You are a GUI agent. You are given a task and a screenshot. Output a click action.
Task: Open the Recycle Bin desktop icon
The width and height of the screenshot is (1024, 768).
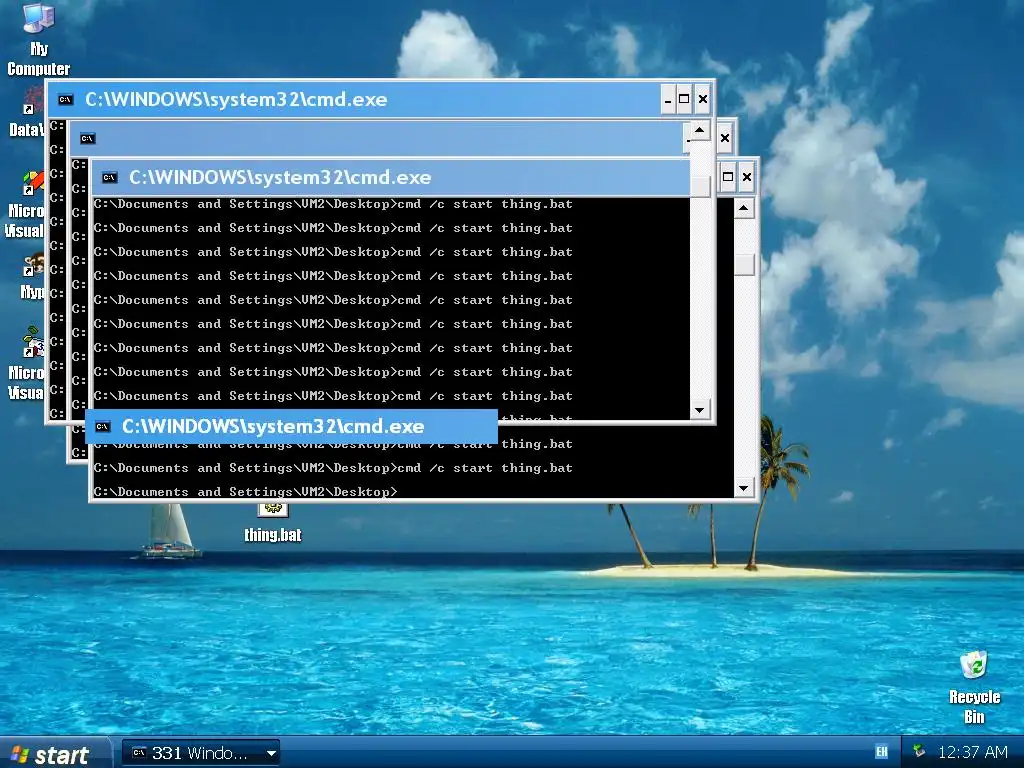974,686
